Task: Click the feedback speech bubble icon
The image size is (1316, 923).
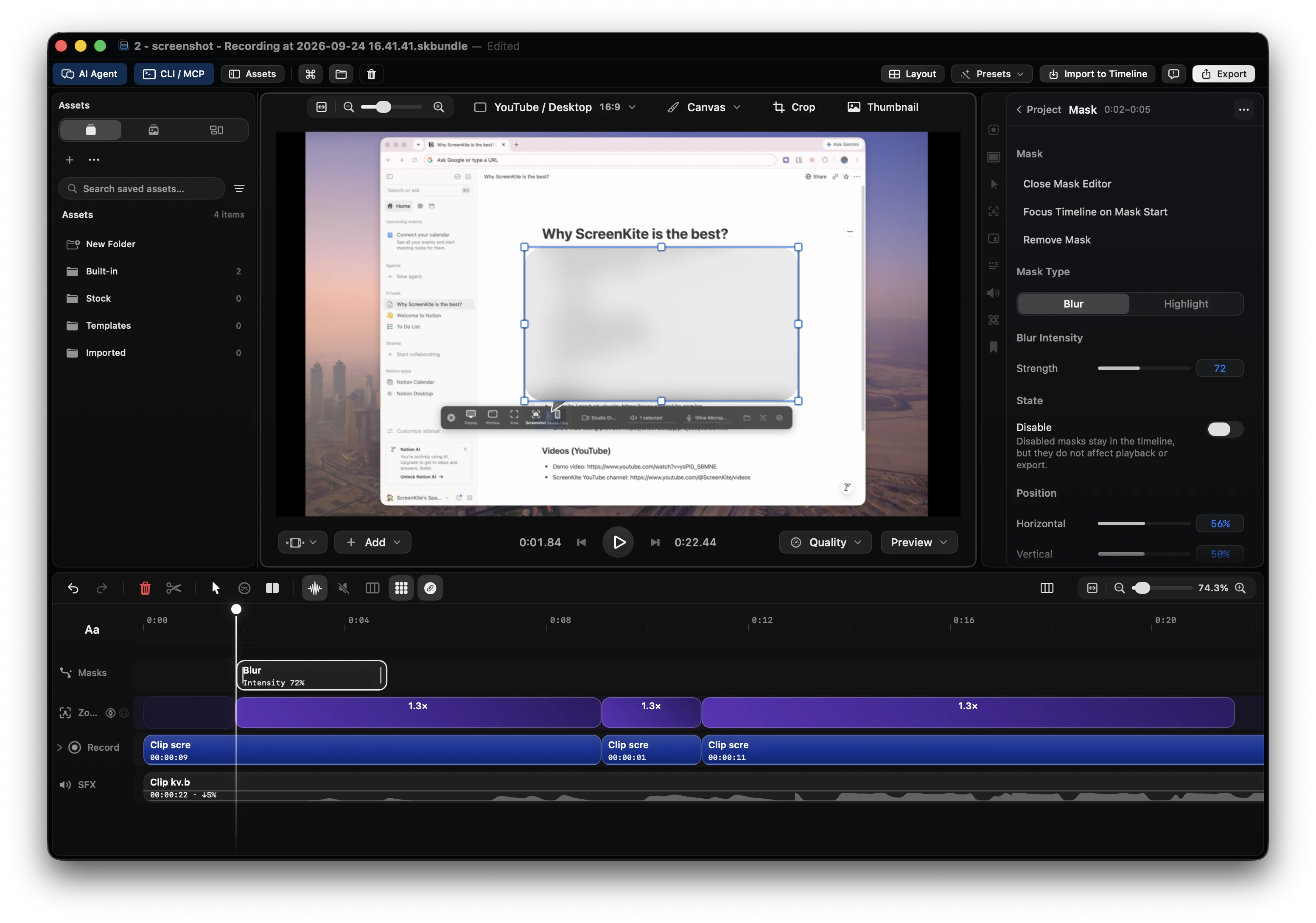Action: point(1173,74)
